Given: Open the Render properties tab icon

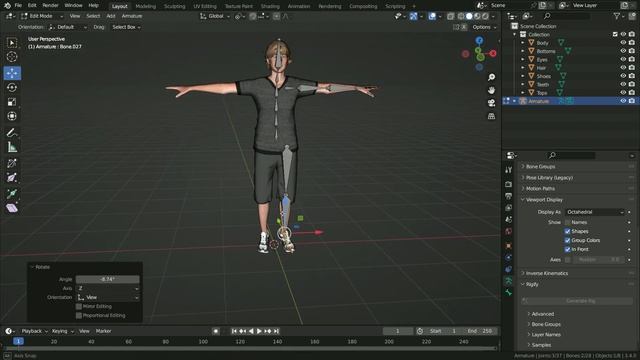Looking at the screenshot, I should (x=509, y=184).
